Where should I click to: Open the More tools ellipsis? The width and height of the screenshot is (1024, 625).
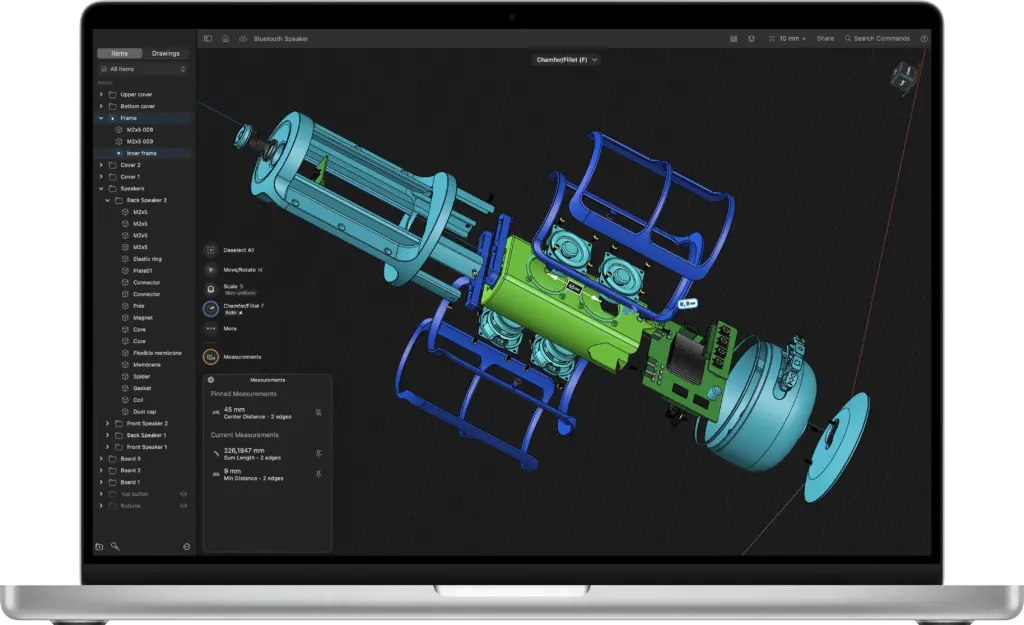point(211,328)
